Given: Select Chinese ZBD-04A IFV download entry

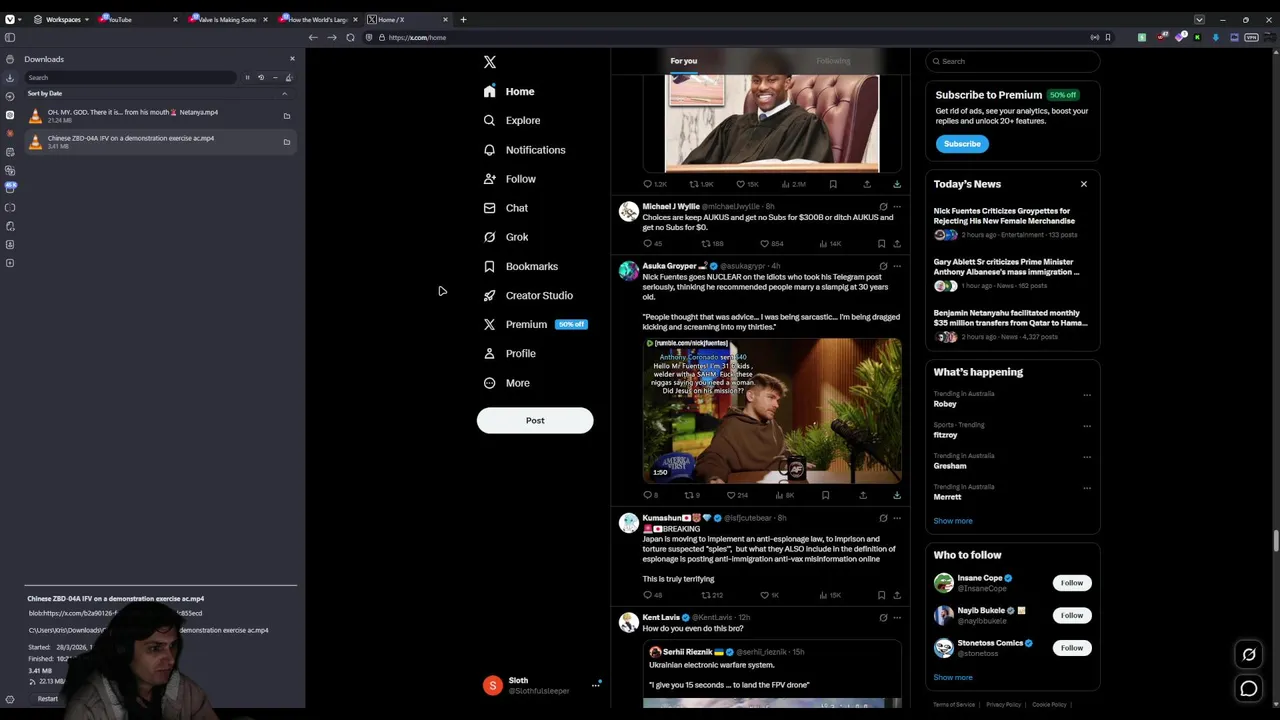Looking at the screenshot, I should coord(160,142).
